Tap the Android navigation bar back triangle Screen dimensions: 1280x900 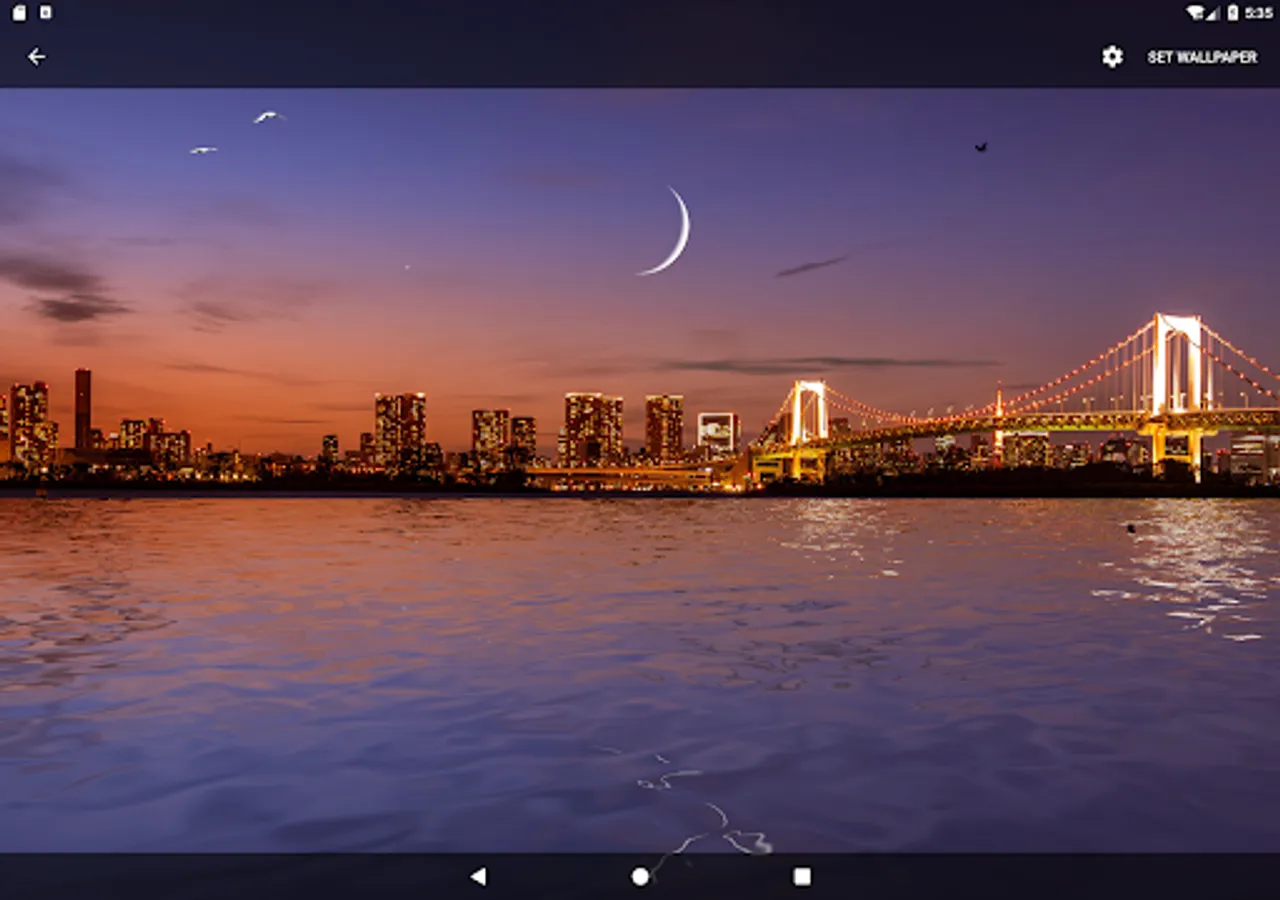478,876
